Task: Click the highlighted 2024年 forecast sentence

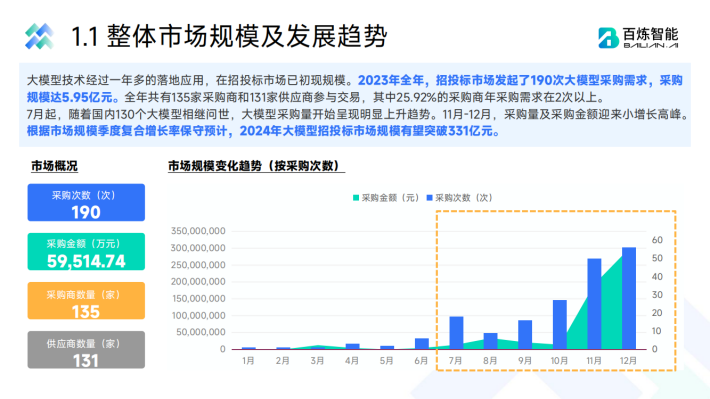Action: [x=264, y=131]
